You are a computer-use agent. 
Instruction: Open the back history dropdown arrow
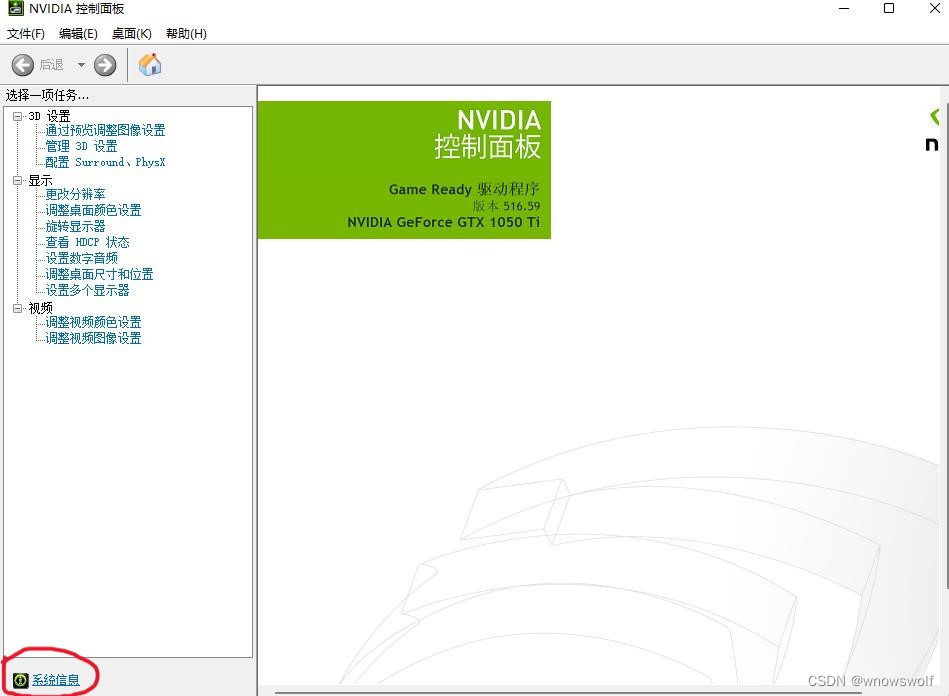[81, 65]
